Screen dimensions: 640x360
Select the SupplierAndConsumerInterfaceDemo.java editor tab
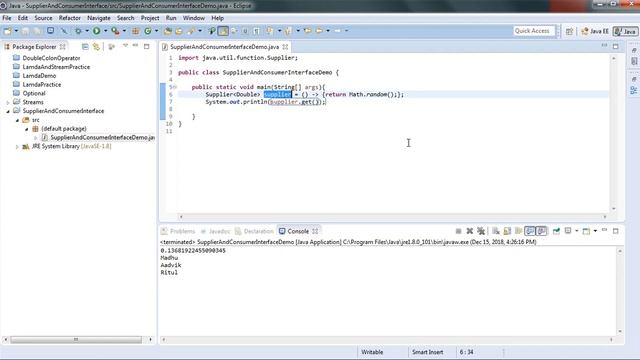tap(224, 47)
